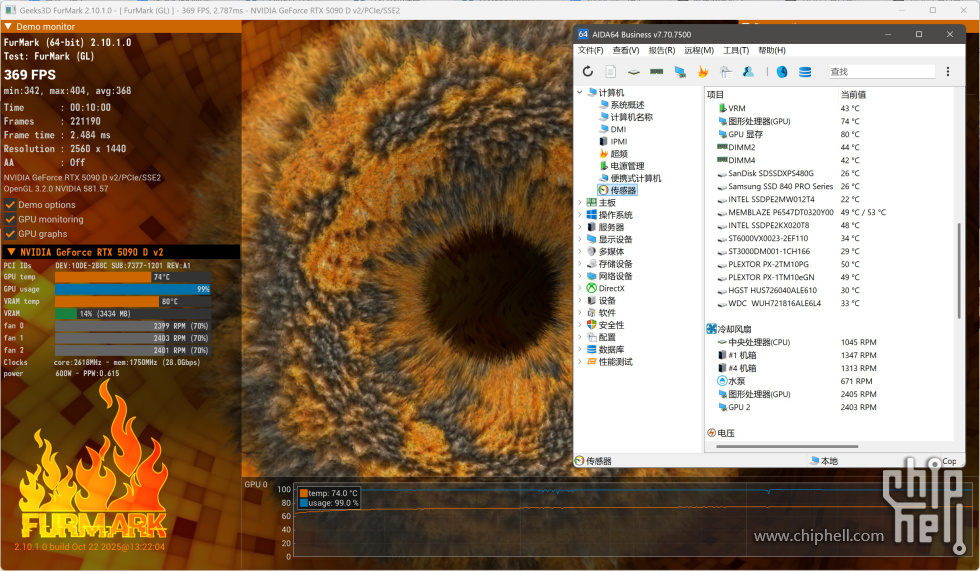Select 系统概述 in the tree
980x571 pixels.
pos(627,105)
